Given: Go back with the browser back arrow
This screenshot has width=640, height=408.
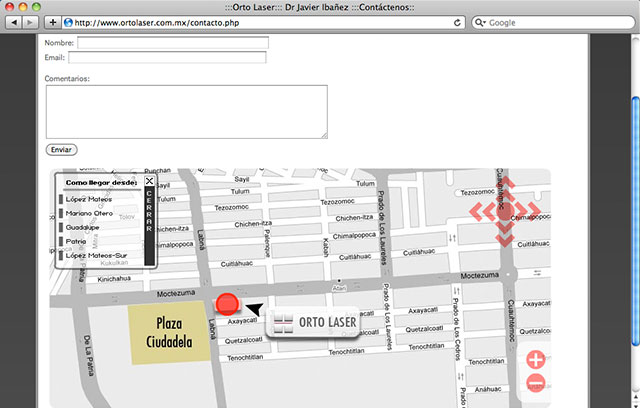Looking at the screenshot, I should pyautogui.click(x=14, y=22).
